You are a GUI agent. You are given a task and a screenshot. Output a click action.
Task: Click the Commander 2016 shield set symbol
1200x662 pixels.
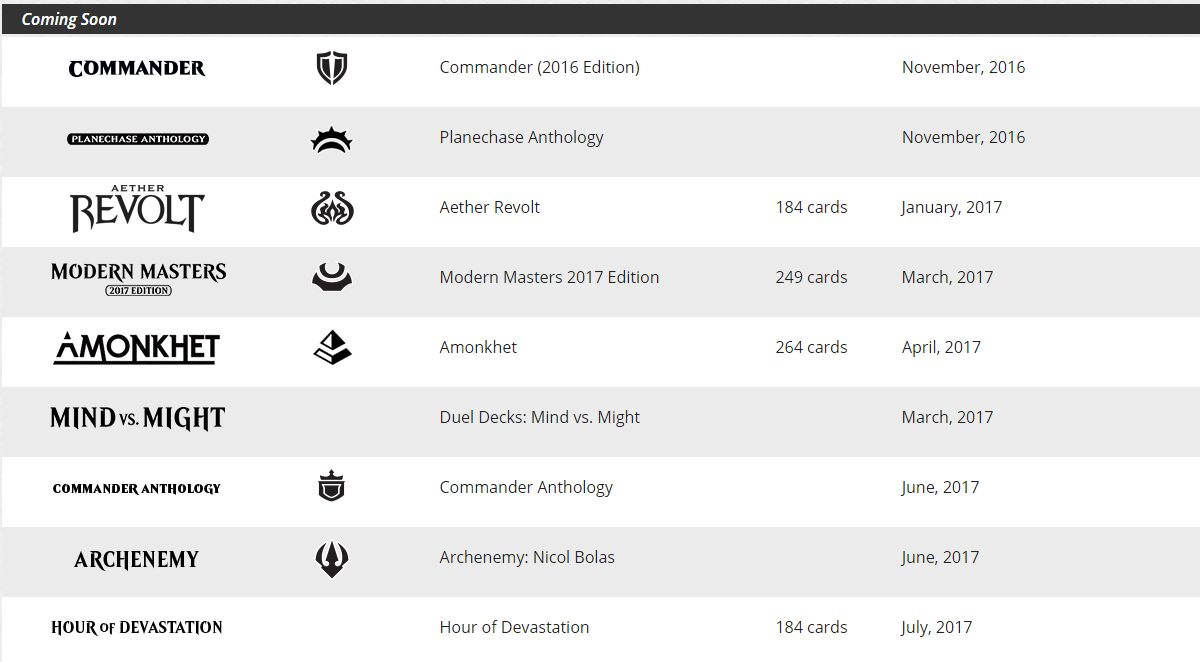click(331, 68)
